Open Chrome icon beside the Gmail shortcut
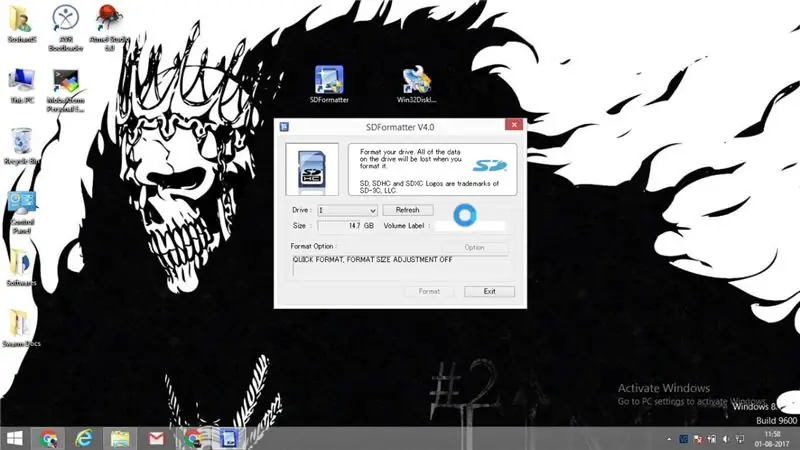This screenshot has width=800, height=450. point(193,438)
